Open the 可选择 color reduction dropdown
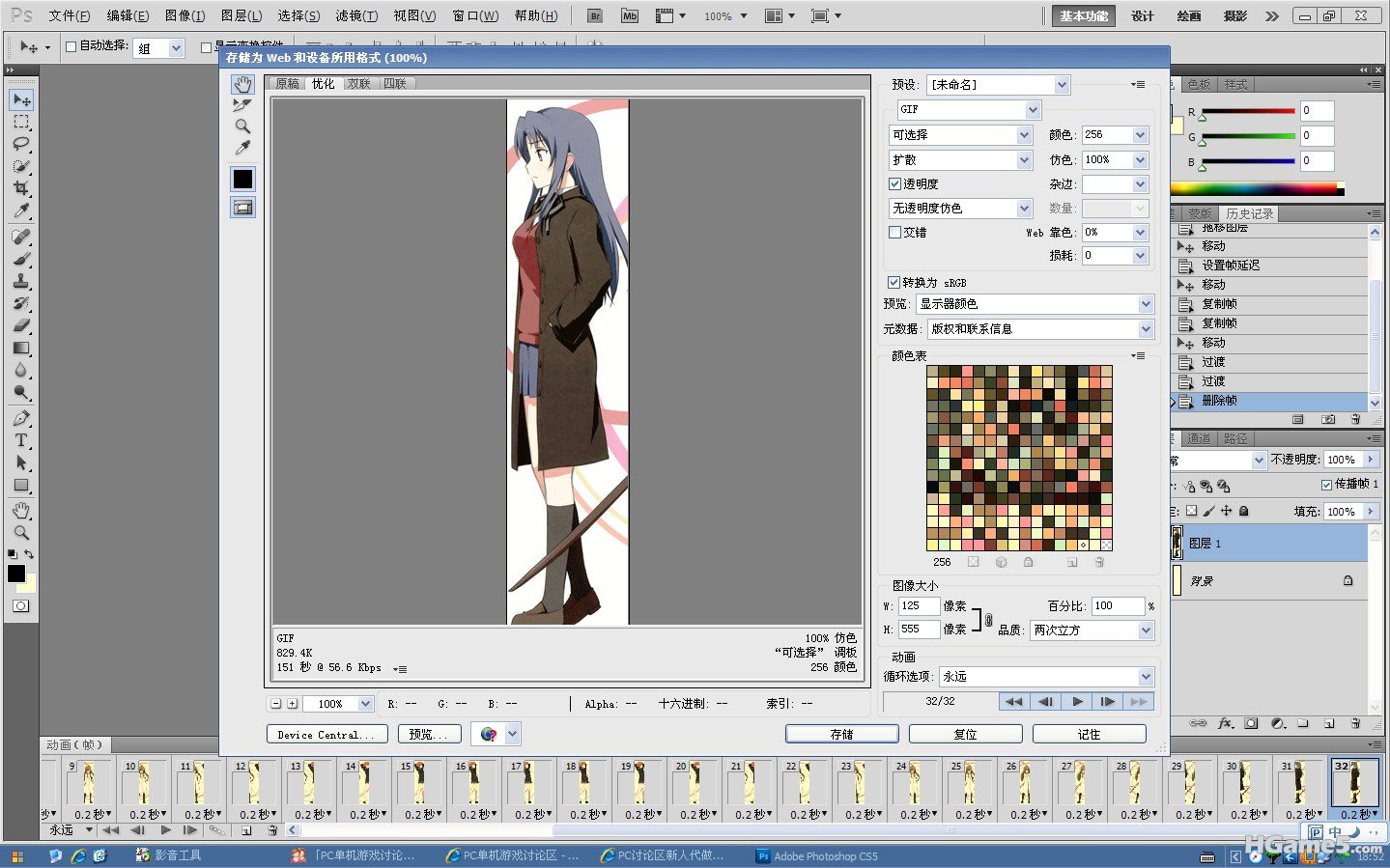1390x868 pixels. [x=961, y=135]
